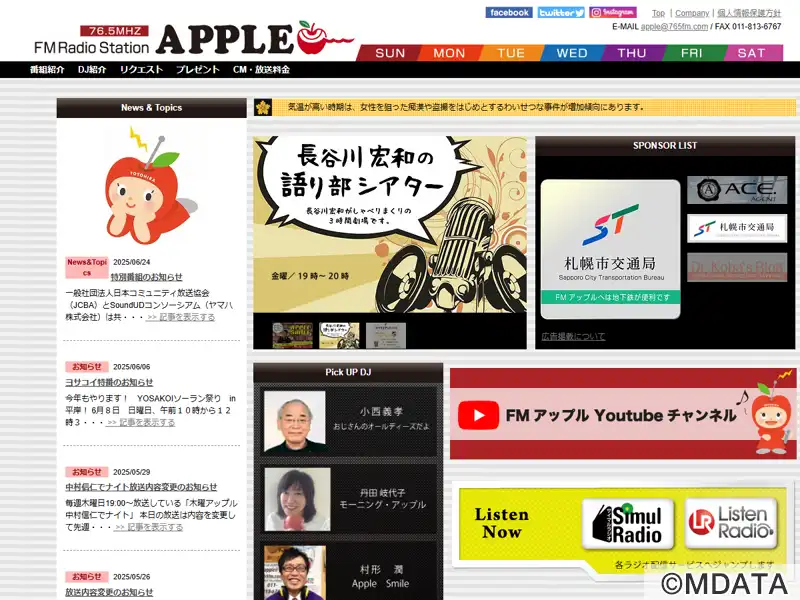Click the ACE agent sponsor logo
The image size is (800, 600).
click(737, 190)
